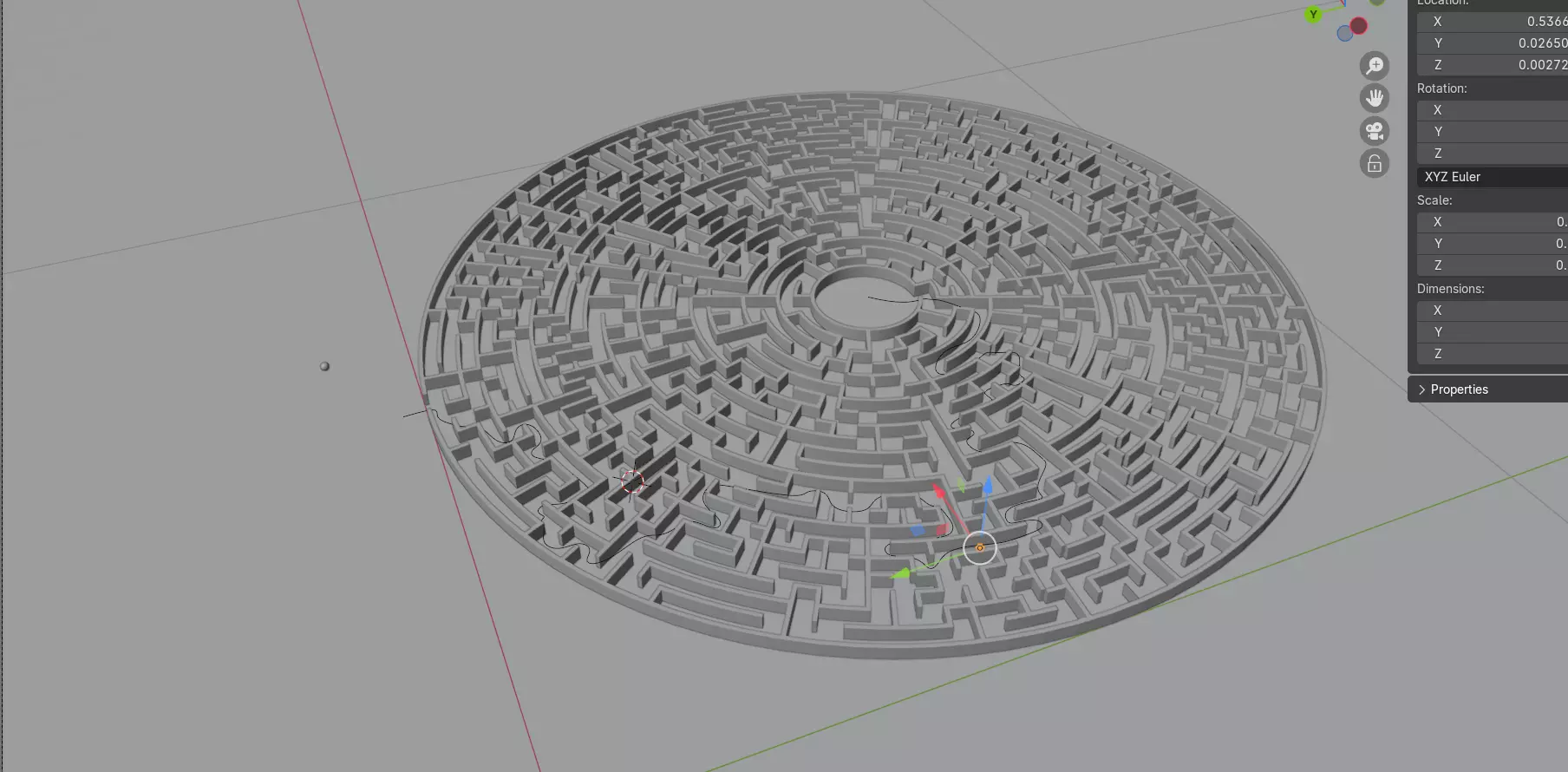Viewport: 1568px width, 772px height.
Task: Click the Location Z field showing 0.00272
Action: click(1492, 64)
